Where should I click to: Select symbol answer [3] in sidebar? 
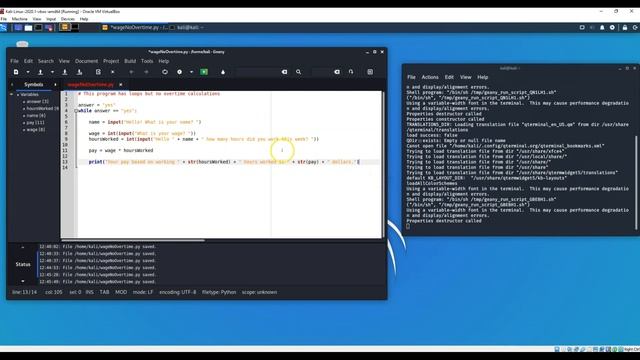coord(37,101)
